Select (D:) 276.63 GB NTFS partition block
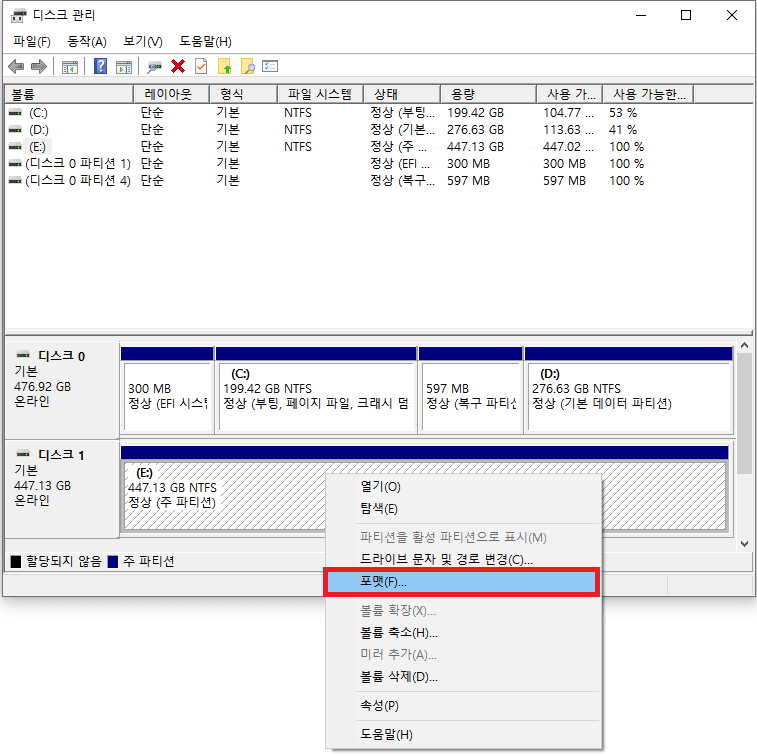This screenshot has width=757, height=756. [x=629, y=390]
